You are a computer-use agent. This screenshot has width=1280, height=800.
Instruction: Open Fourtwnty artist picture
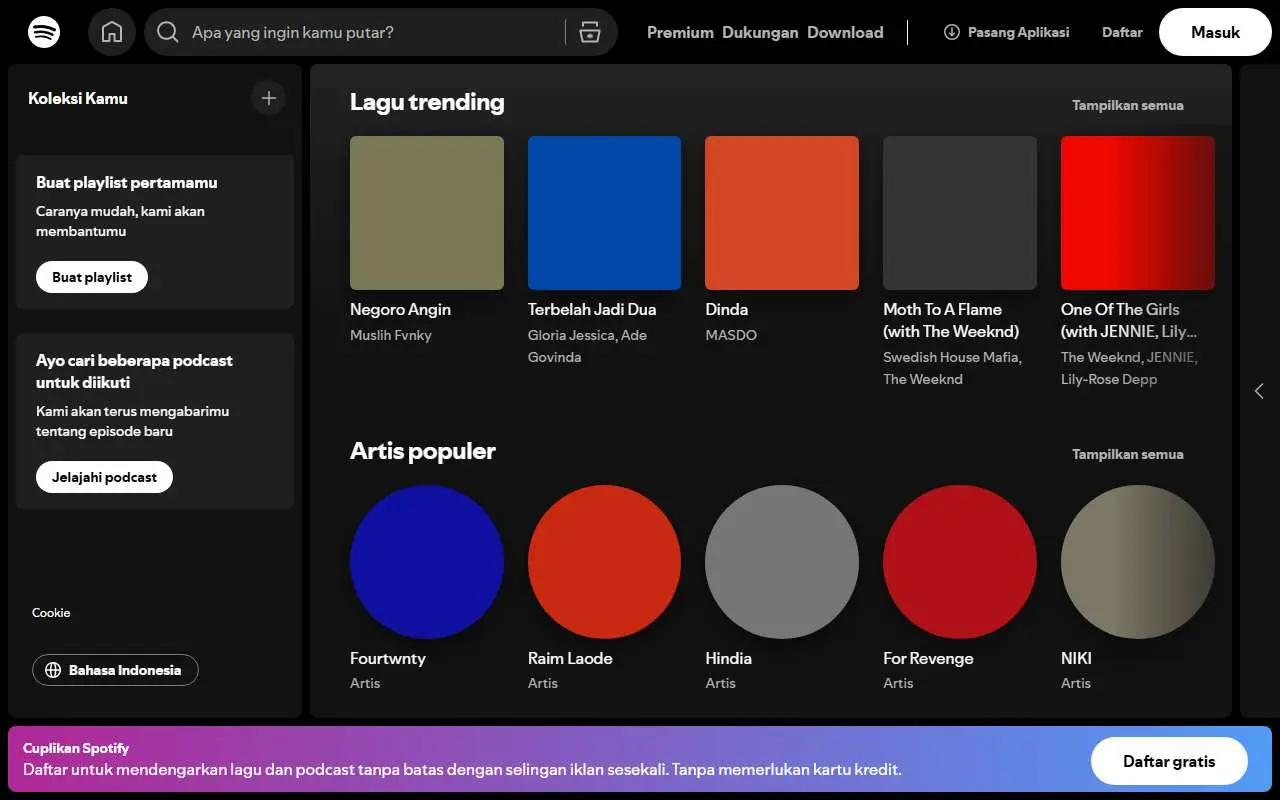(427, 562)
